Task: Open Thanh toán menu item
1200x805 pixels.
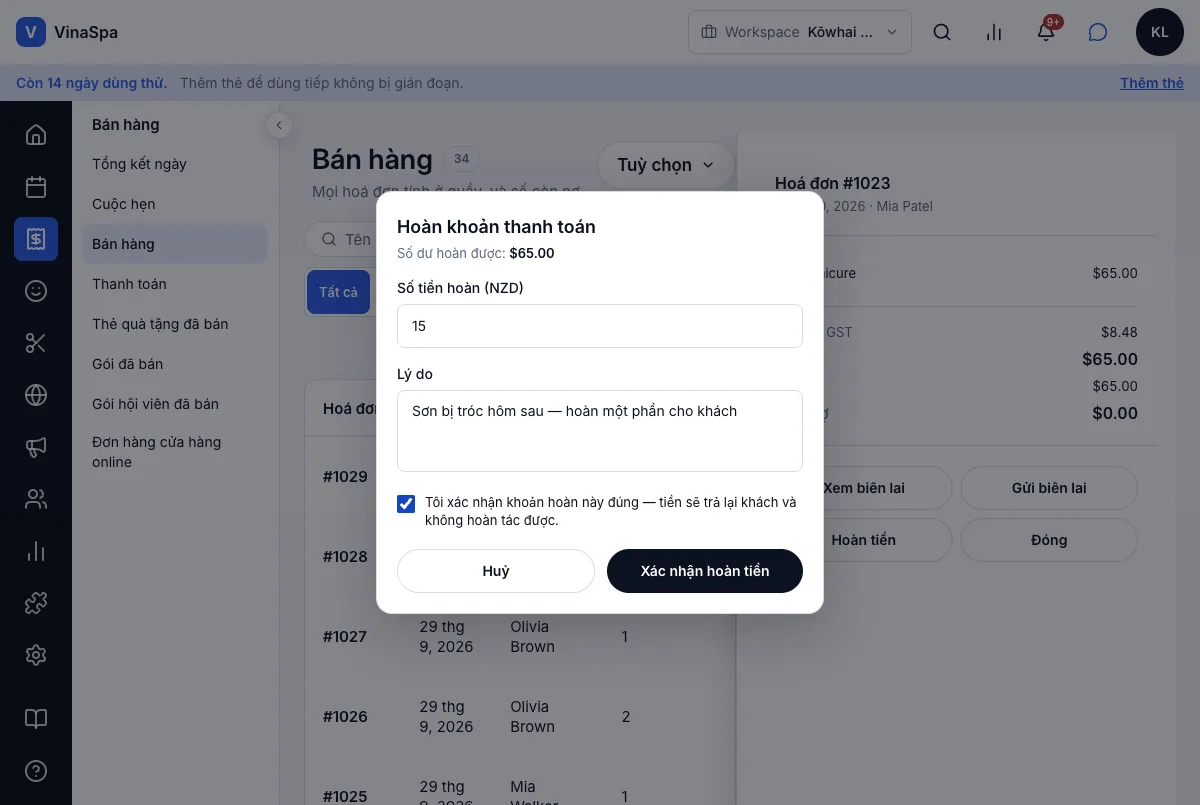Action: pos(175,284)
